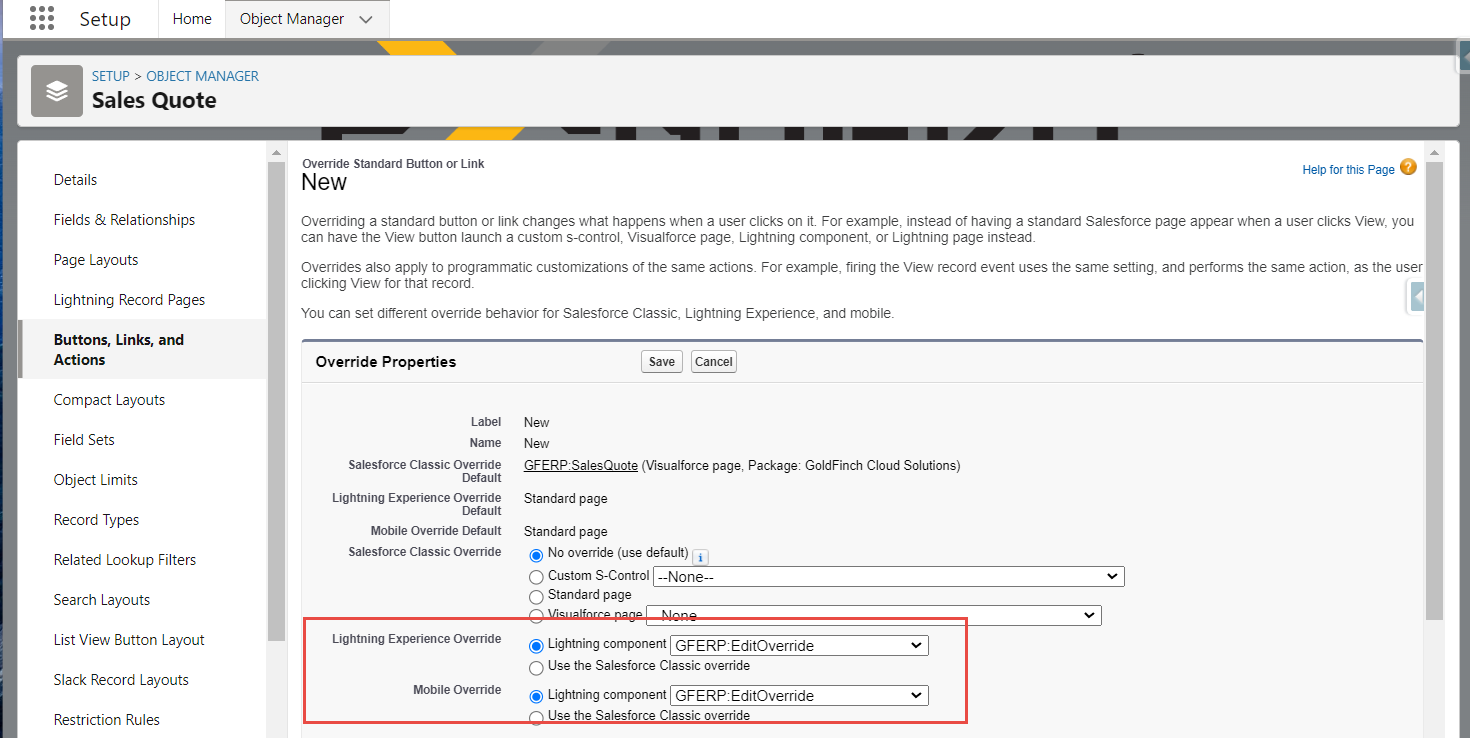Select the Visualforce page radio button
Viewport: 1470px width, 738px height.
coord(536,616)
